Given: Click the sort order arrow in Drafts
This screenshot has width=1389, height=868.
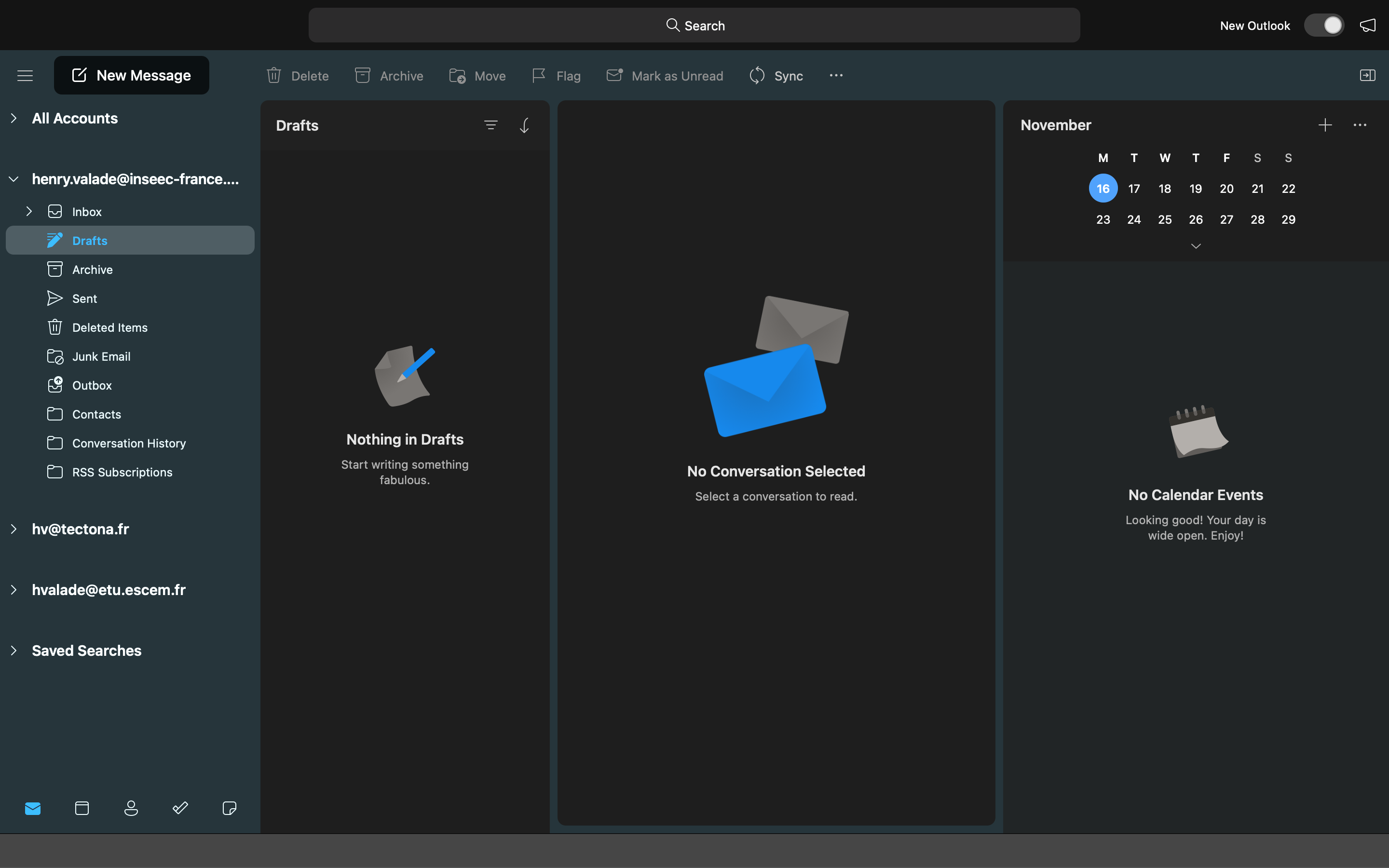Looking at the screenshot, I should coord(525,125).
